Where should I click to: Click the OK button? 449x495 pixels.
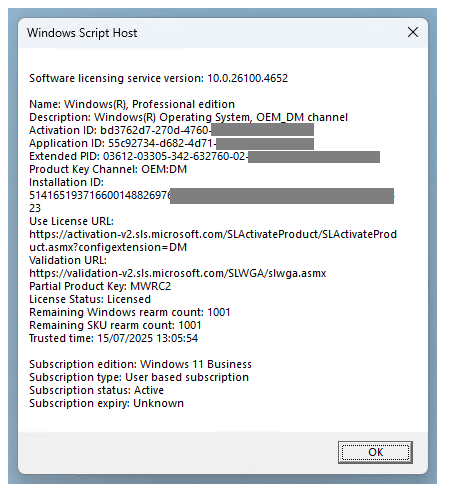pos(375,452)
